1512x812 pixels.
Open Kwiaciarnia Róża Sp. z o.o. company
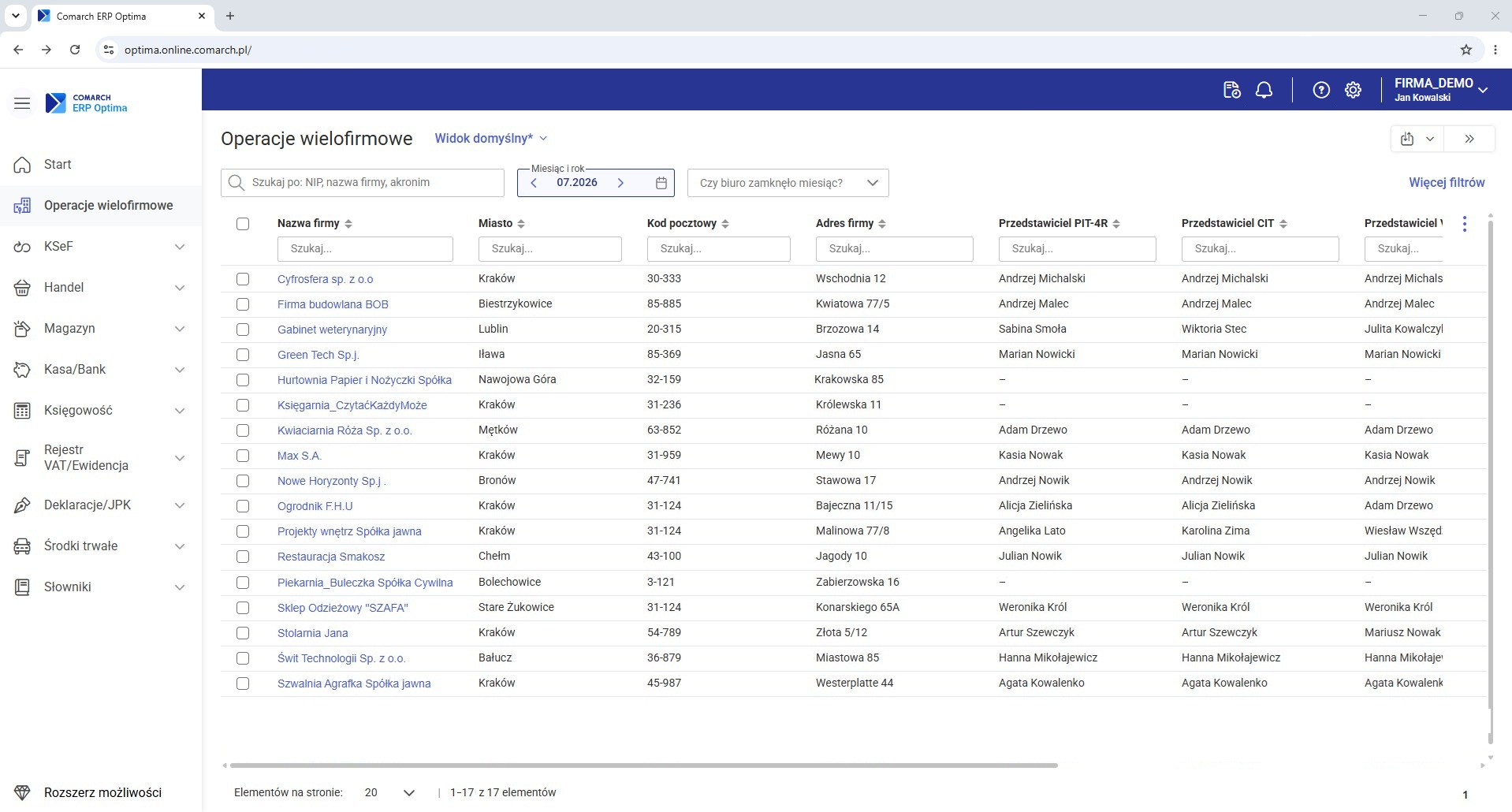tap(344, 430)
